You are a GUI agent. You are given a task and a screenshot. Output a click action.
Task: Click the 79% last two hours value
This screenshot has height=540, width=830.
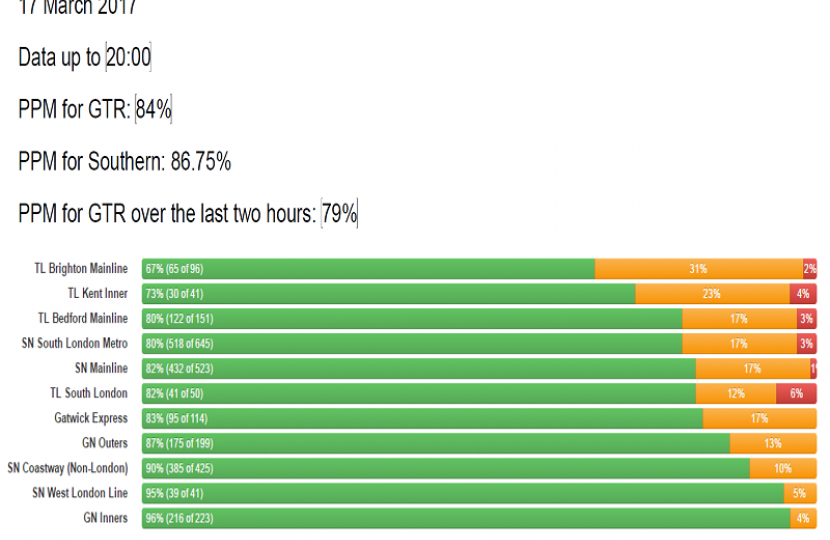point(339,214)
